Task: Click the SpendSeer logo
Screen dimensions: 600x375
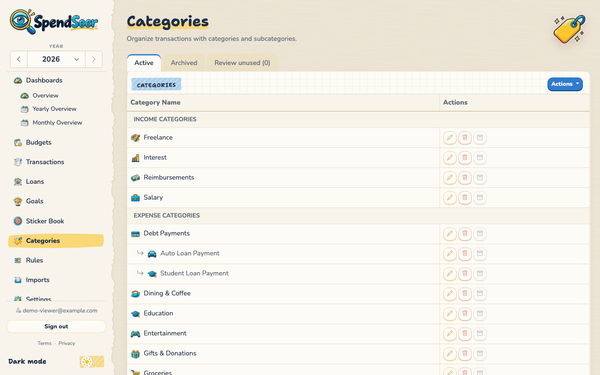Action: (x=54, y=21)
